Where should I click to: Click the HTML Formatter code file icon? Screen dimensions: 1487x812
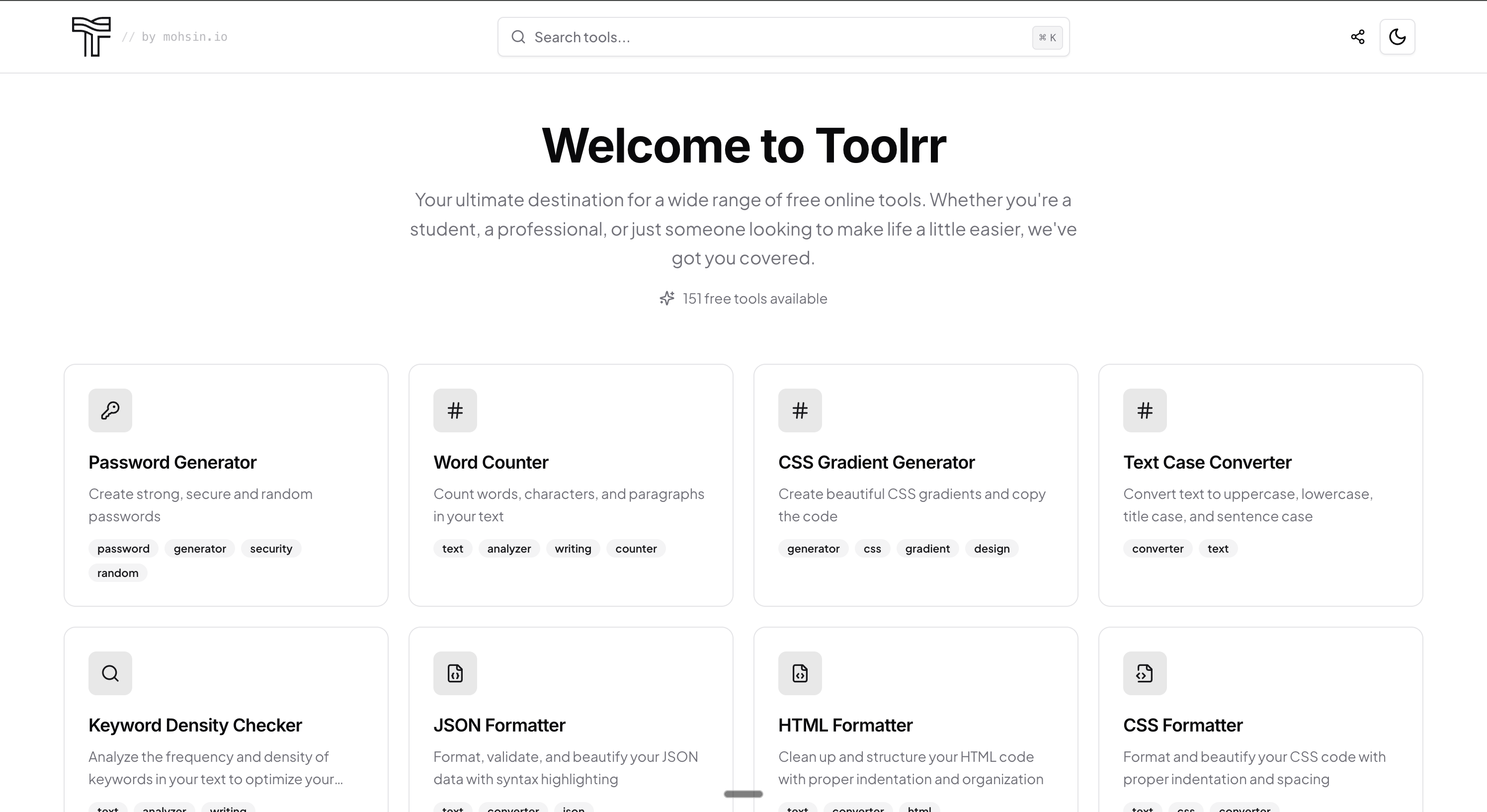(800, 673)
